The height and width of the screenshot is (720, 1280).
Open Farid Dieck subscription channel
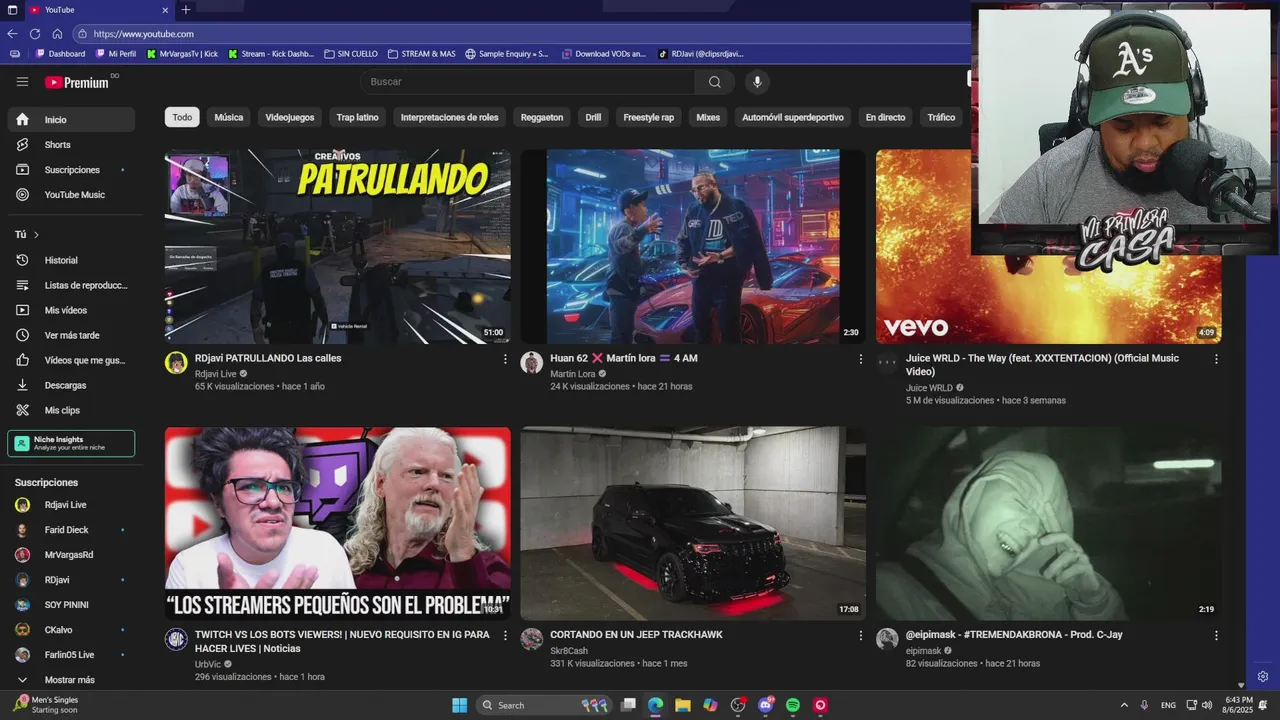pos(71,530)
